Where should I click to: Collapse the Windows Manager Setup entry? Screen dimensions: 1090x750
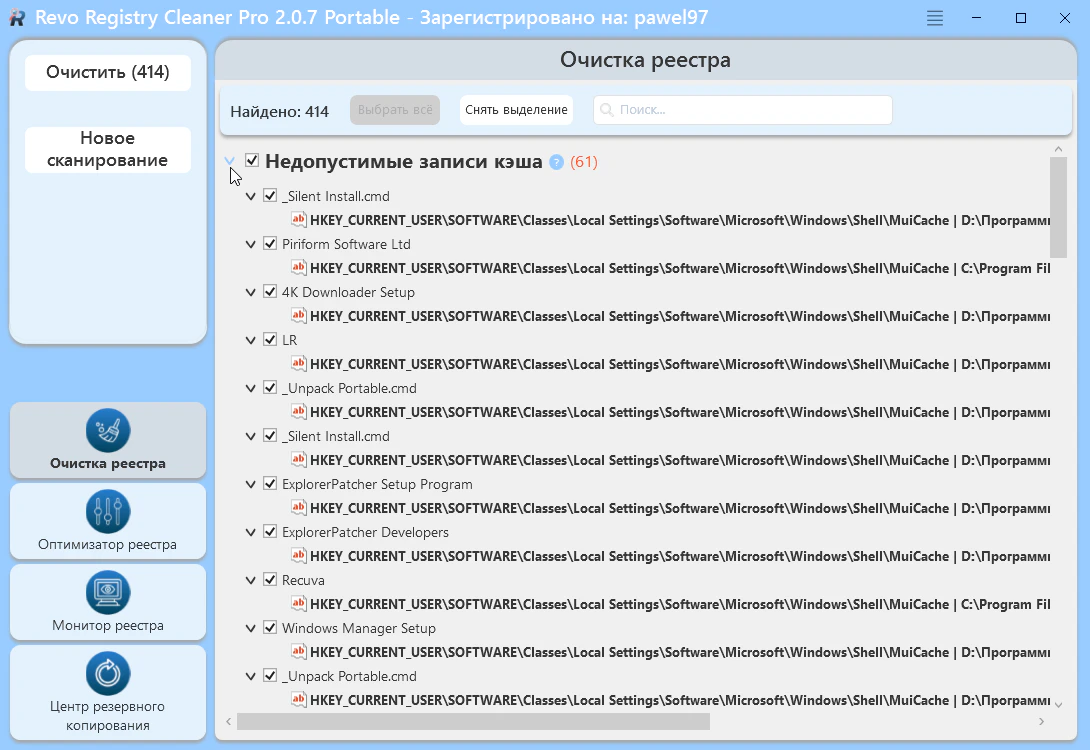click(251, 628)
